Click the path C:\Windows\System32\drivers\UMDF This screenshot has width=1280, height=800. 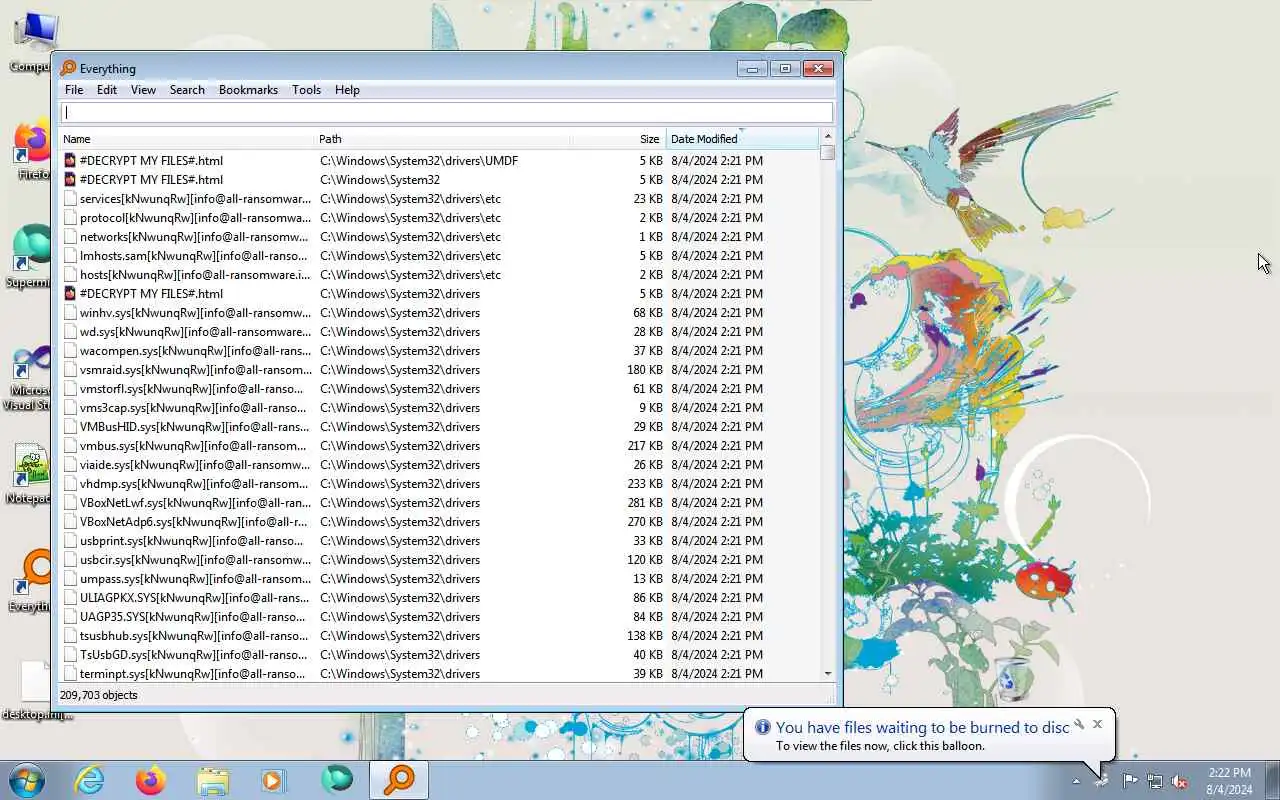[x=419, y=160]
